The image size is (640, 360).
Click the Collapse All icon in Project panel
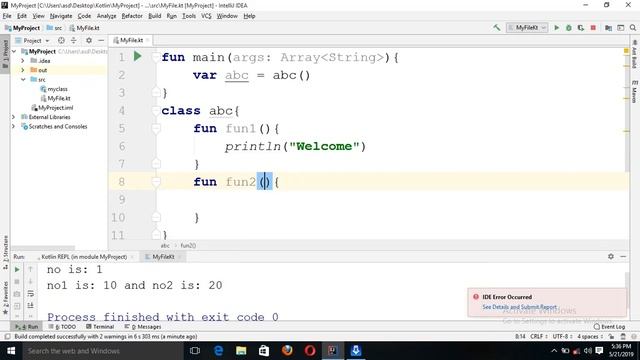74,40
